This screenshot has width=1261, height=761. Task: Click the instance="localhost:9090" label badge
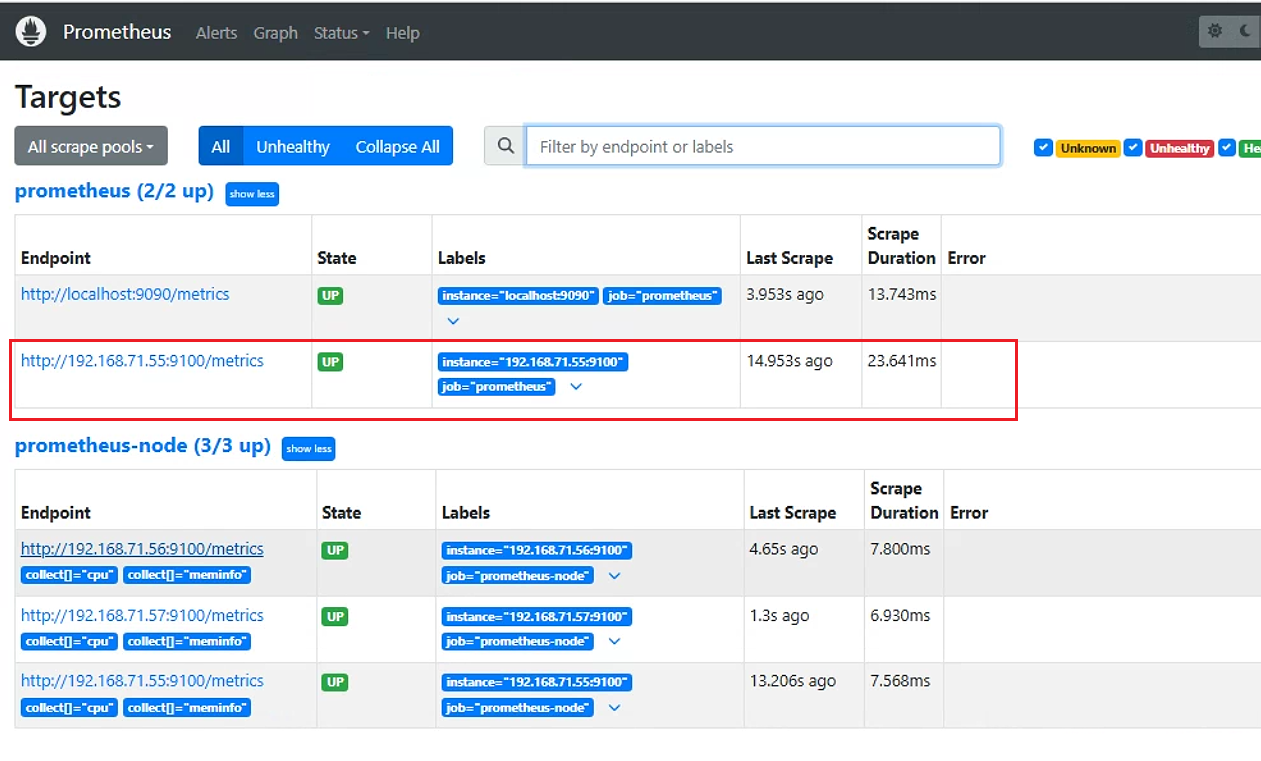pyautogui.click(x=518, y=296)
